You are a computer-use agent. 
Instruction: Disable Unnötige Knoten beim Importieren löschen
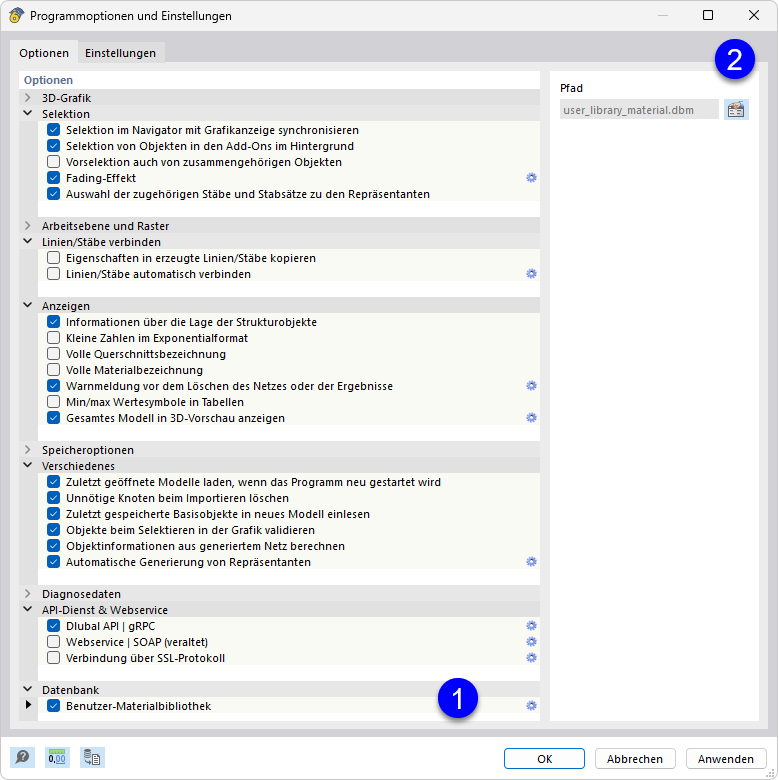click(x=53, y=497)
